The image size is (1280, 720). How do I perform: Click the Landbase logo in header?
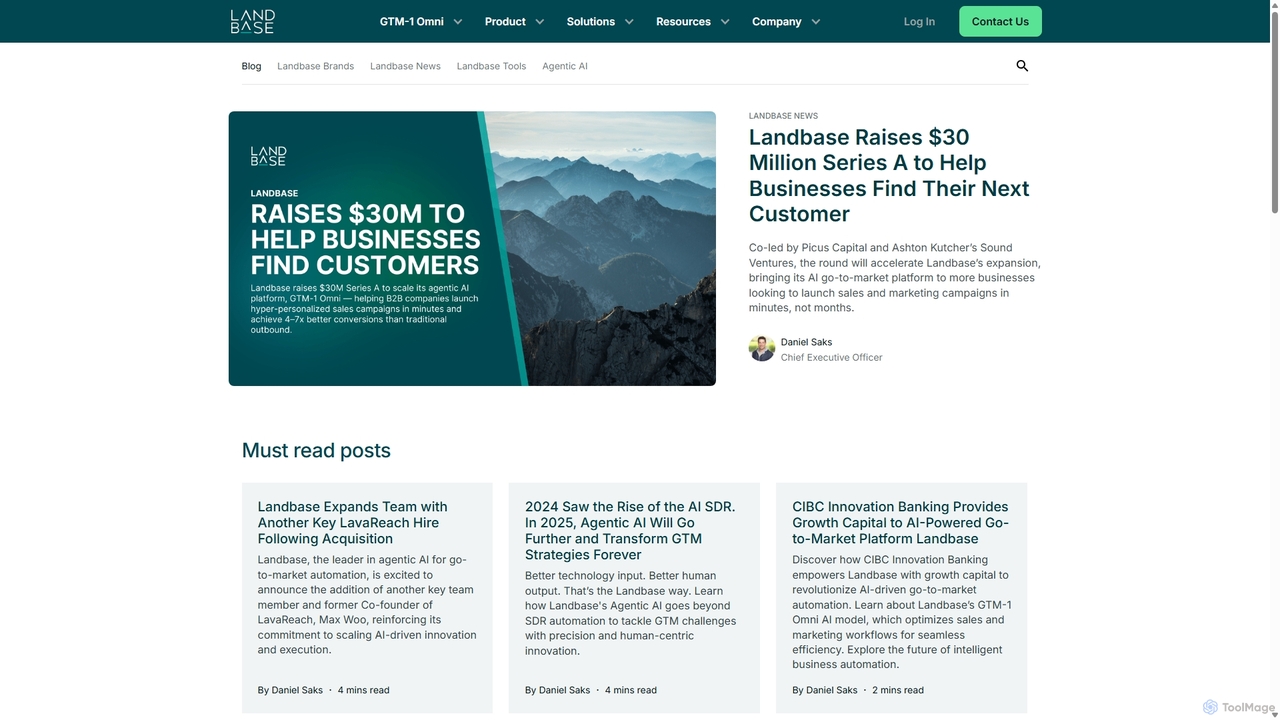tap(252, 21)
